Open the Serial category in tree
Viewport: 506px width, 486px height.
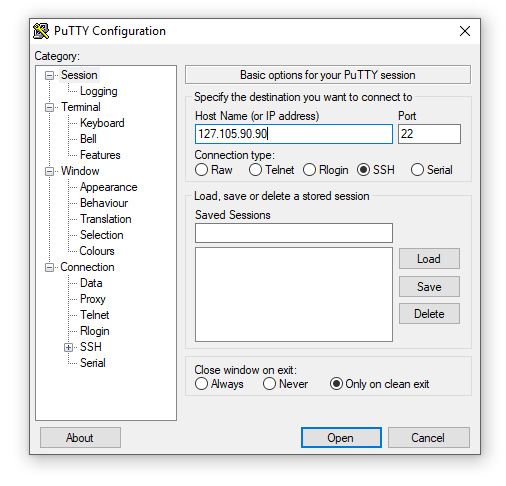(93, 363)
